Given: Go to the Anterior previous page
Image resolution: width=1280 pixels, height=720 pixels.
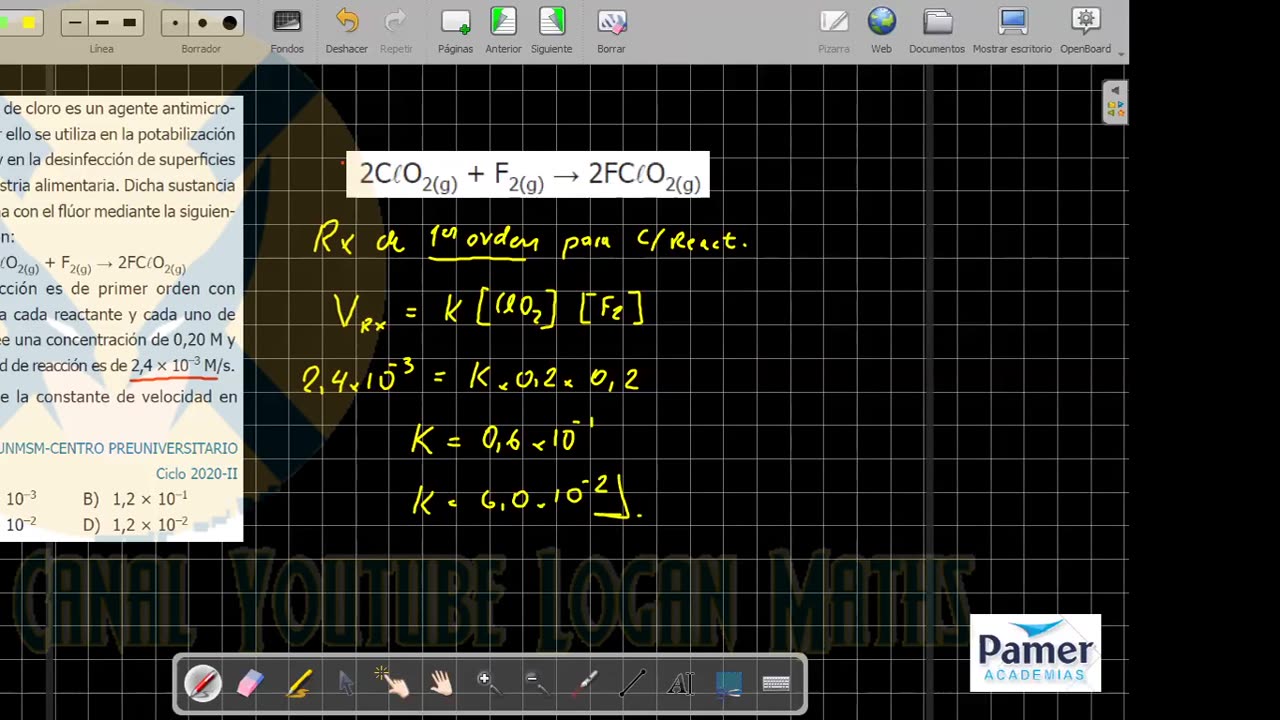Looking at the screenshot, I should tap(503, 30).
